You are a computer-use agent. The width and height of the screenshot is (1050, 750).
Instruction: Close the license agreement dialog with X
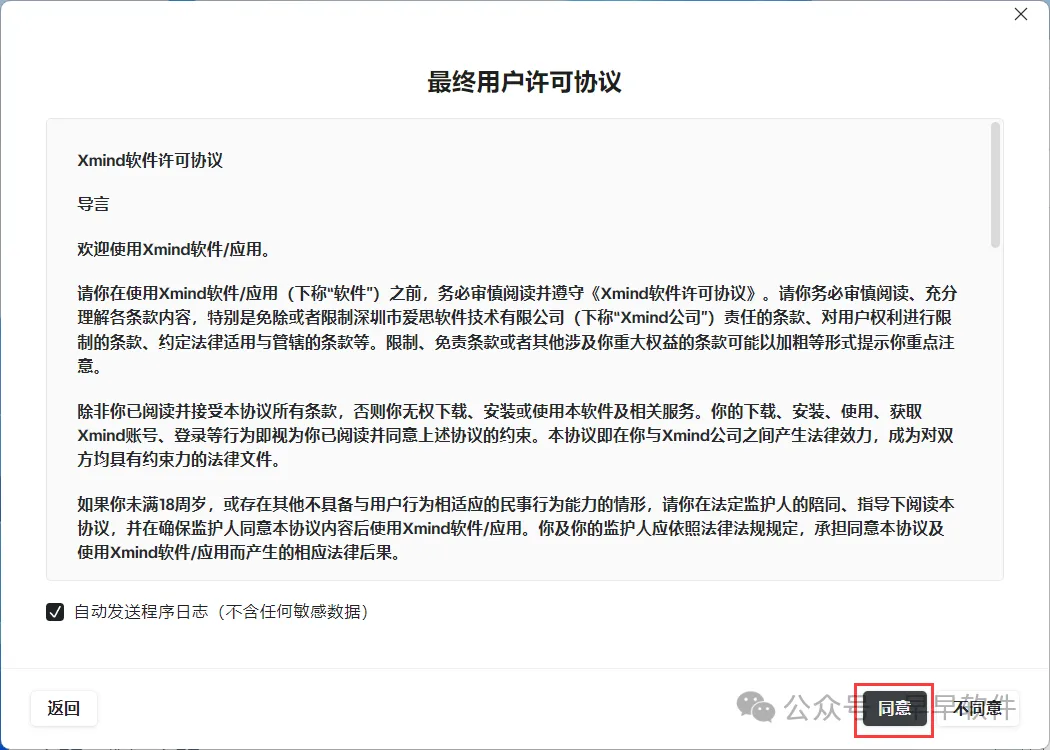click(x=1021, y=14)
